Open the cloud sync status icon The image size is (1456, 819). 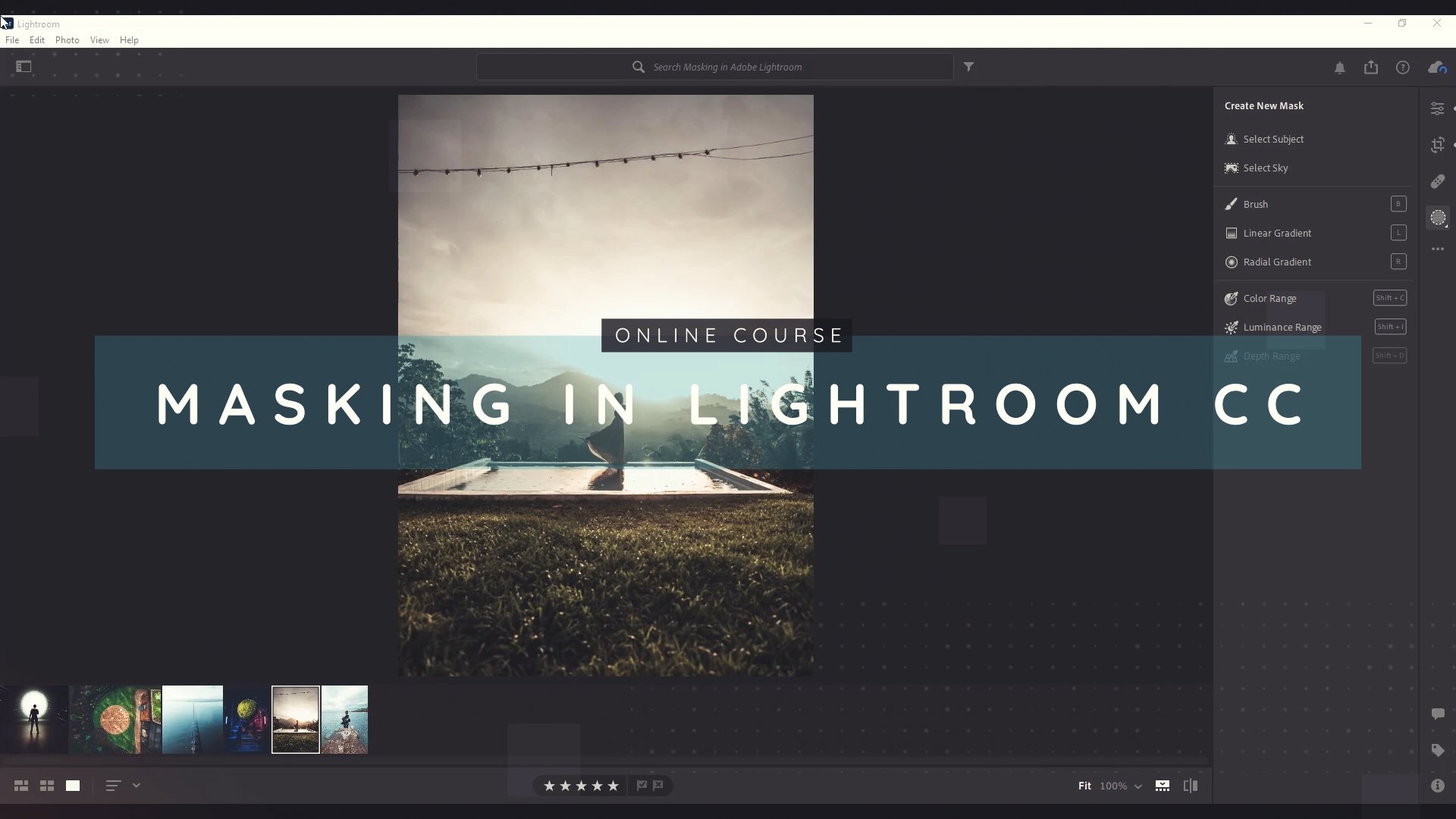point(1436,67)
